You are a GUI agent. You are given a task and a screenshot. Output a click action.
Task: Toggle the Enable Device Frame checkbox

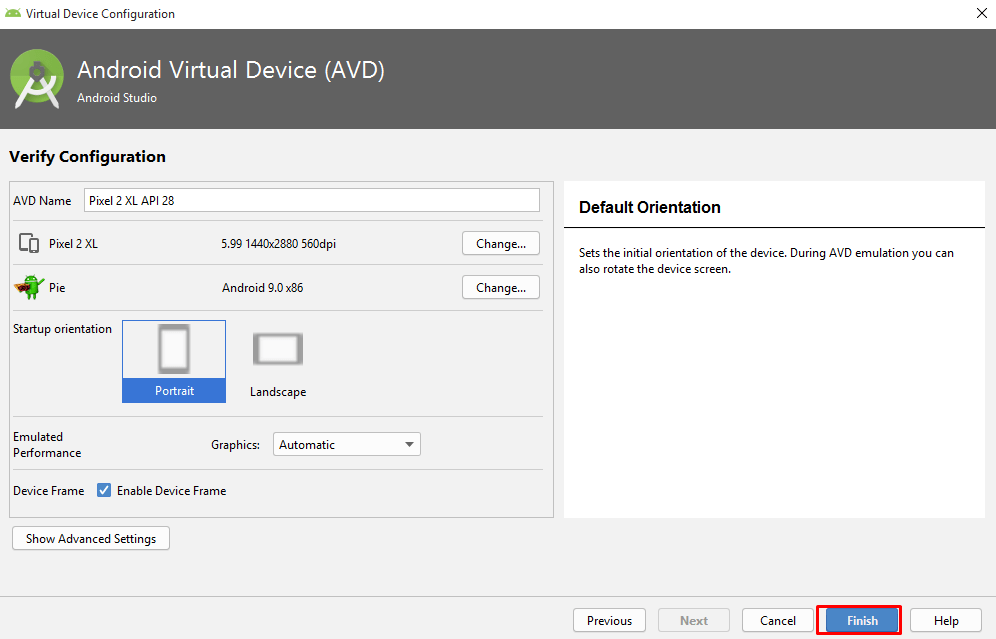pyautogui.click(x=104, y=491)
